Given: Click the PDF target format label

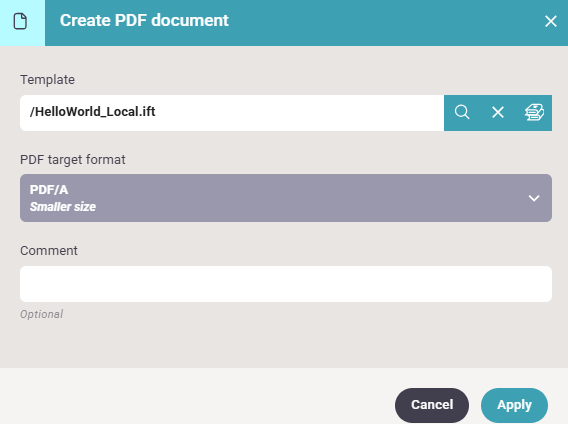Looking at the screenshot, I should (72, 160).
